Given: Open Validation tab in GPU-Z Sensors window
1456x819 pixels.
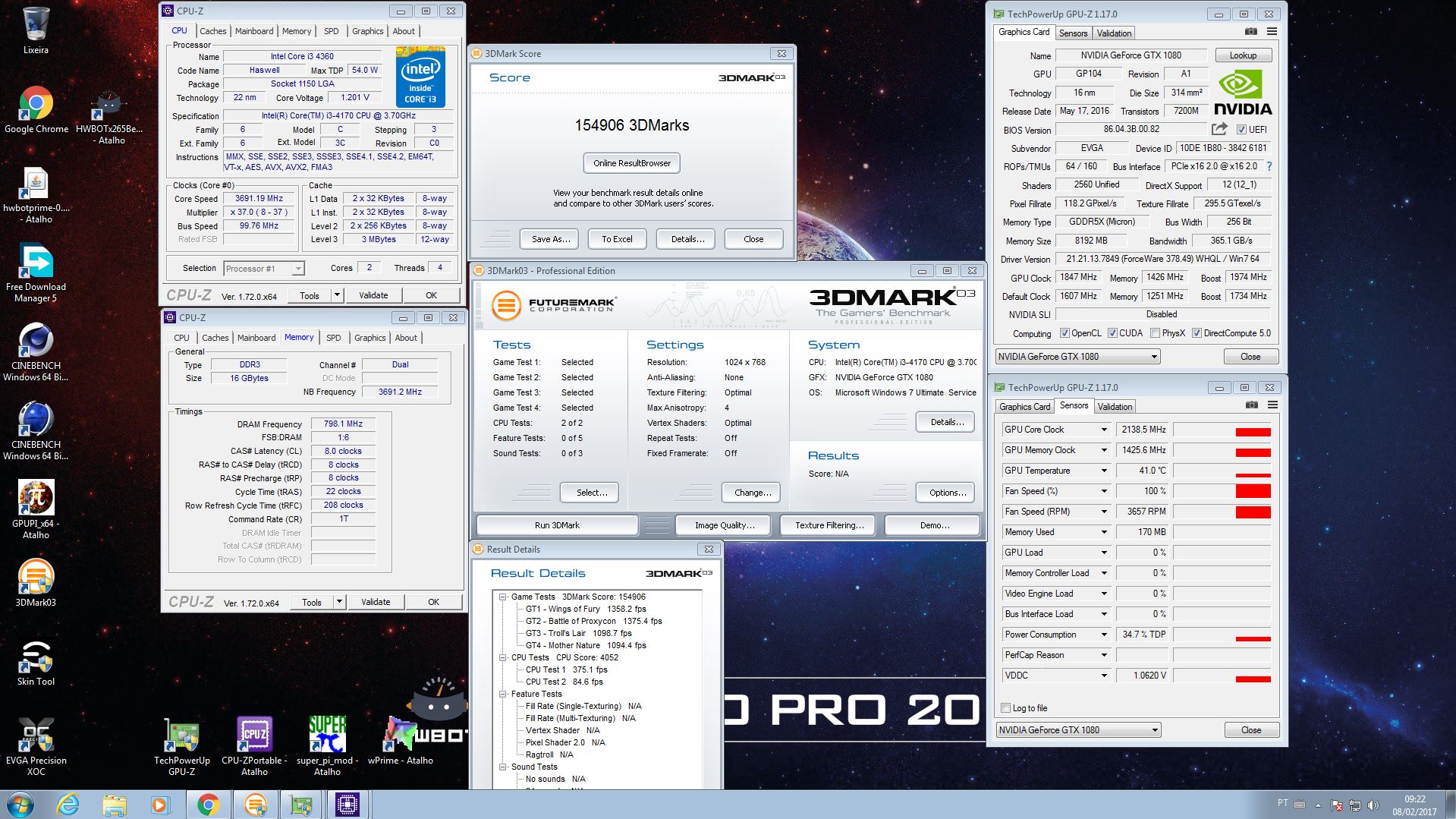Looking at the screenshot, I should pyautogui.click(x=1115, y=407).
